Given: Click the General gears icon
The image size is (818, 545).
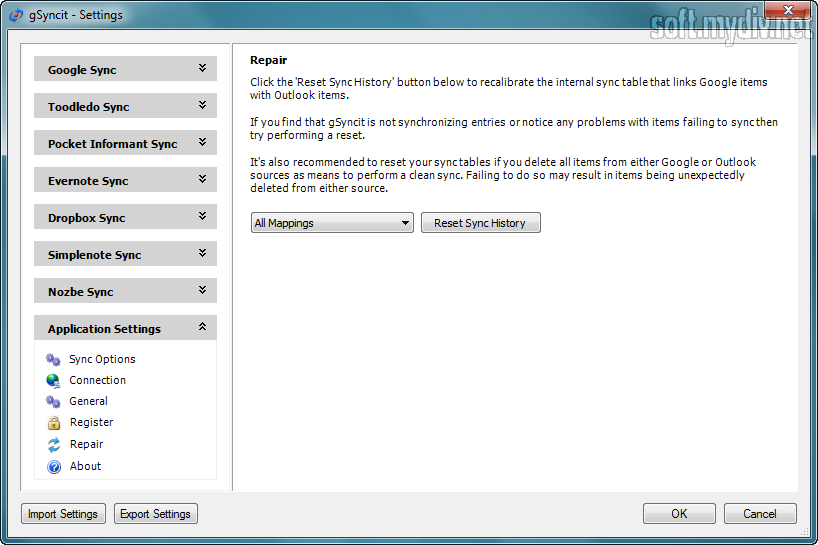Looking at the screenshot, I should point(54,401).
